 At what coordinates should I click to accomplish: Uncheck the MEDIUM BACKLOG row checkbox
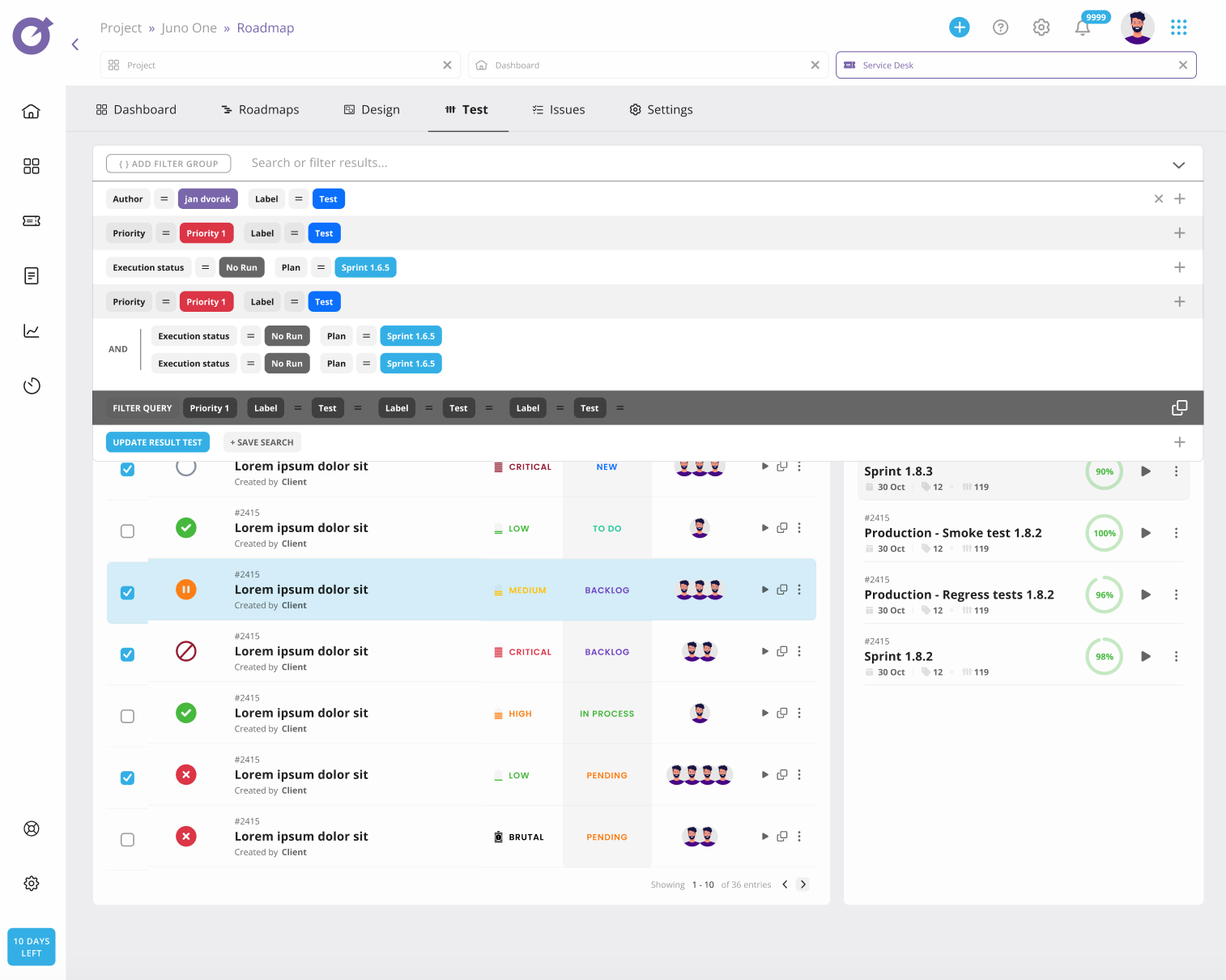127,593
